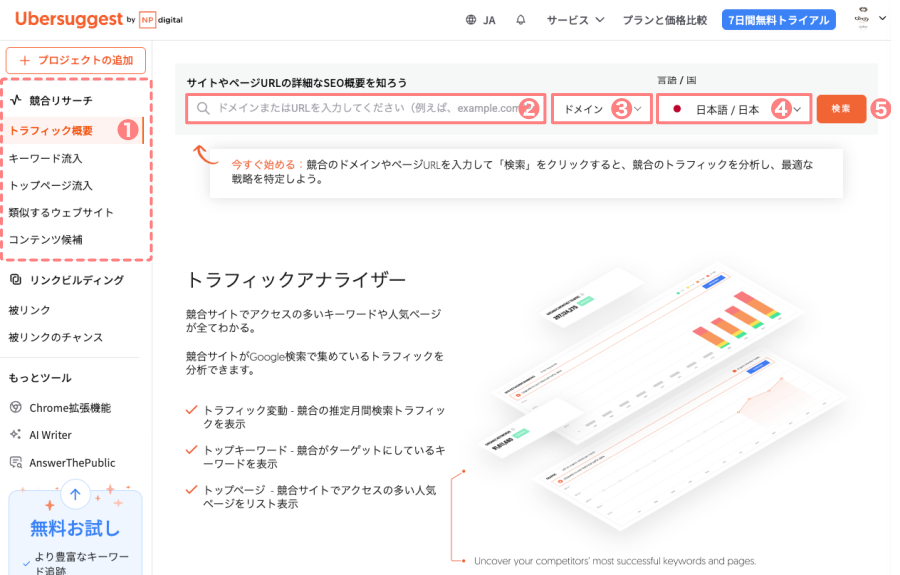
Task: Click the JA language label
Action: pos(489,21)
